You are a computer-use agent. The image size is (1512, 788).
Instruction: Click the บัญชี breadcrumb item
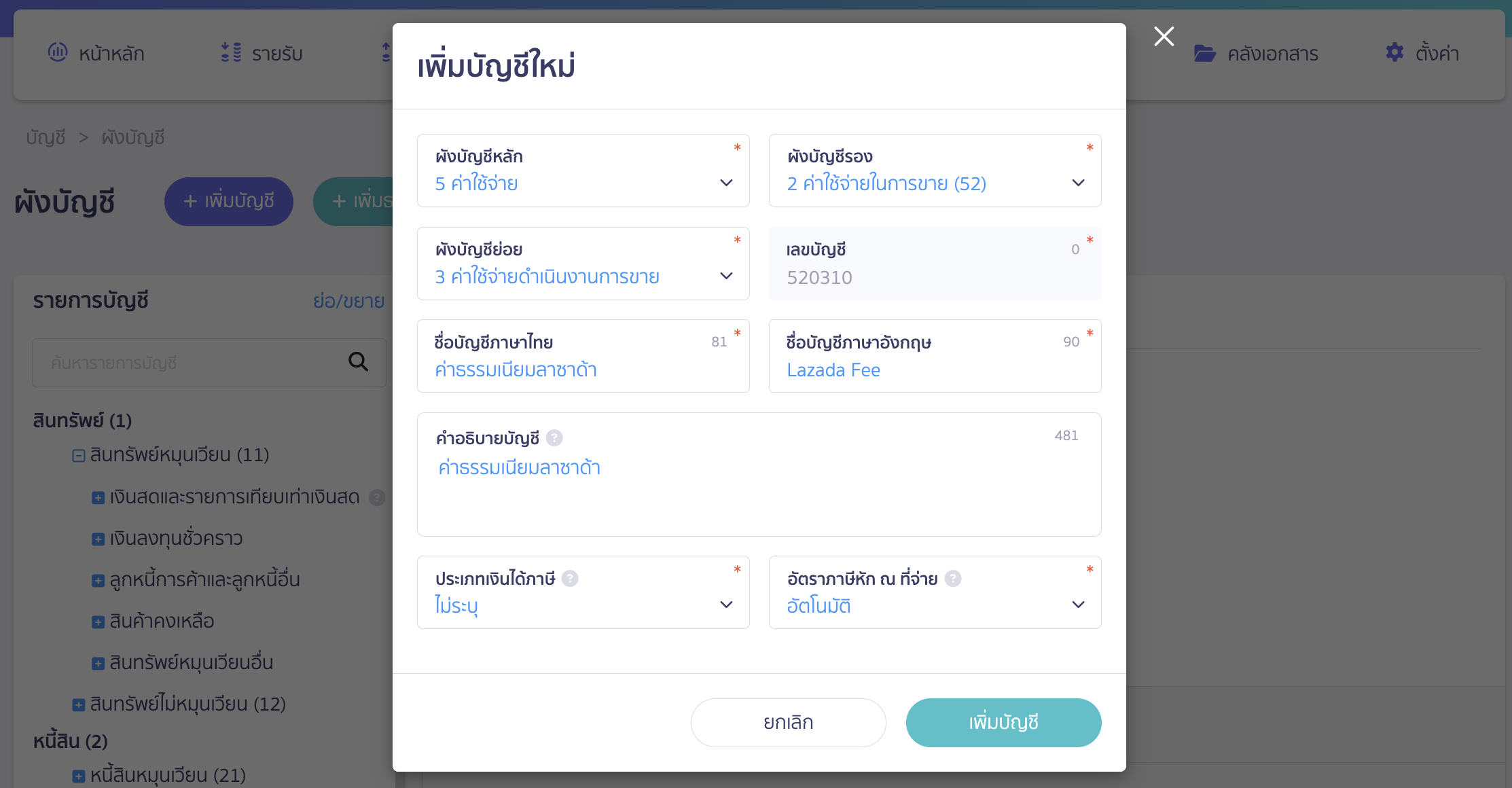tap(45, 137)
